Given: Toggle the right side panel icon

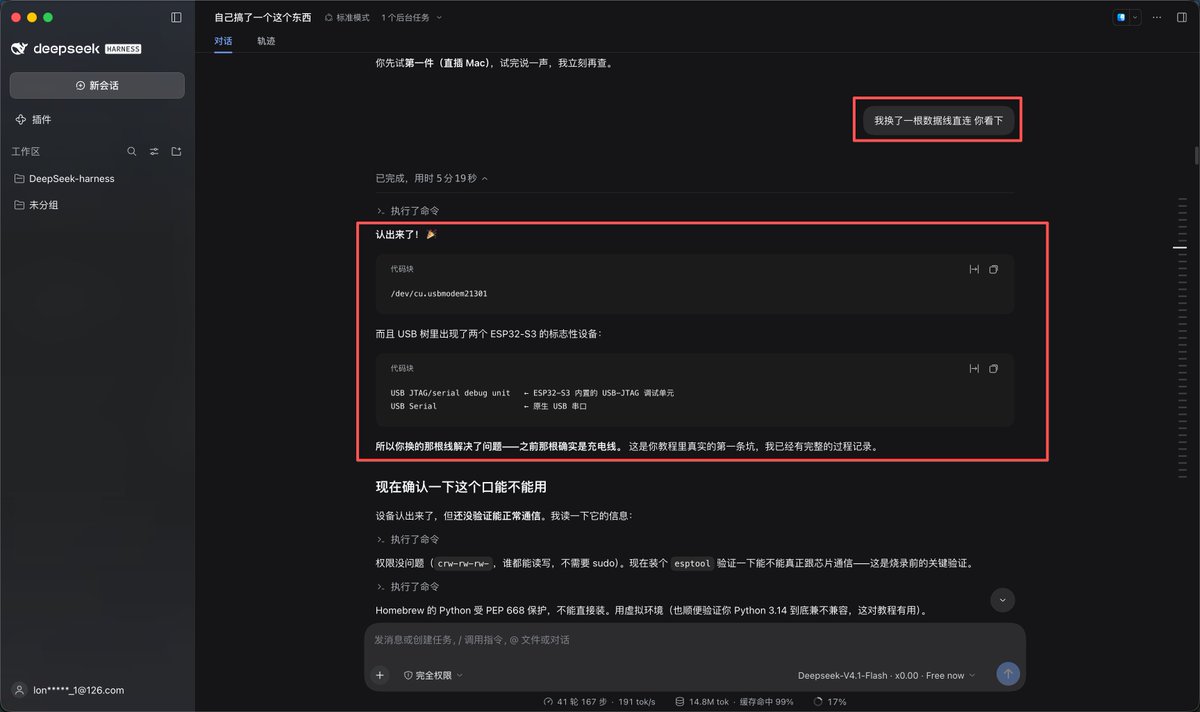Looking at the screenshot, I should pos(1180,18).
